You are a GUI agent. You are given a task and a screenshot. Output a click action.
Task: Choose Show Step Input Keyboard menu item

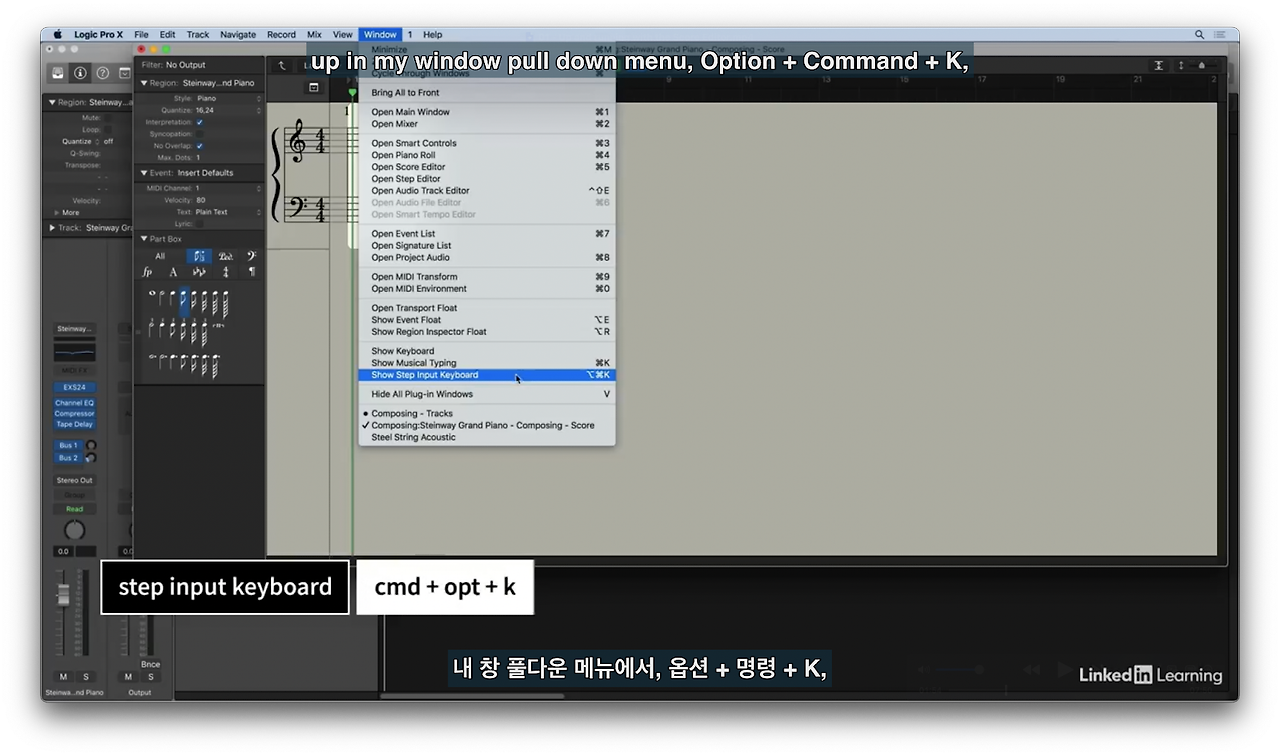[487, 375]
